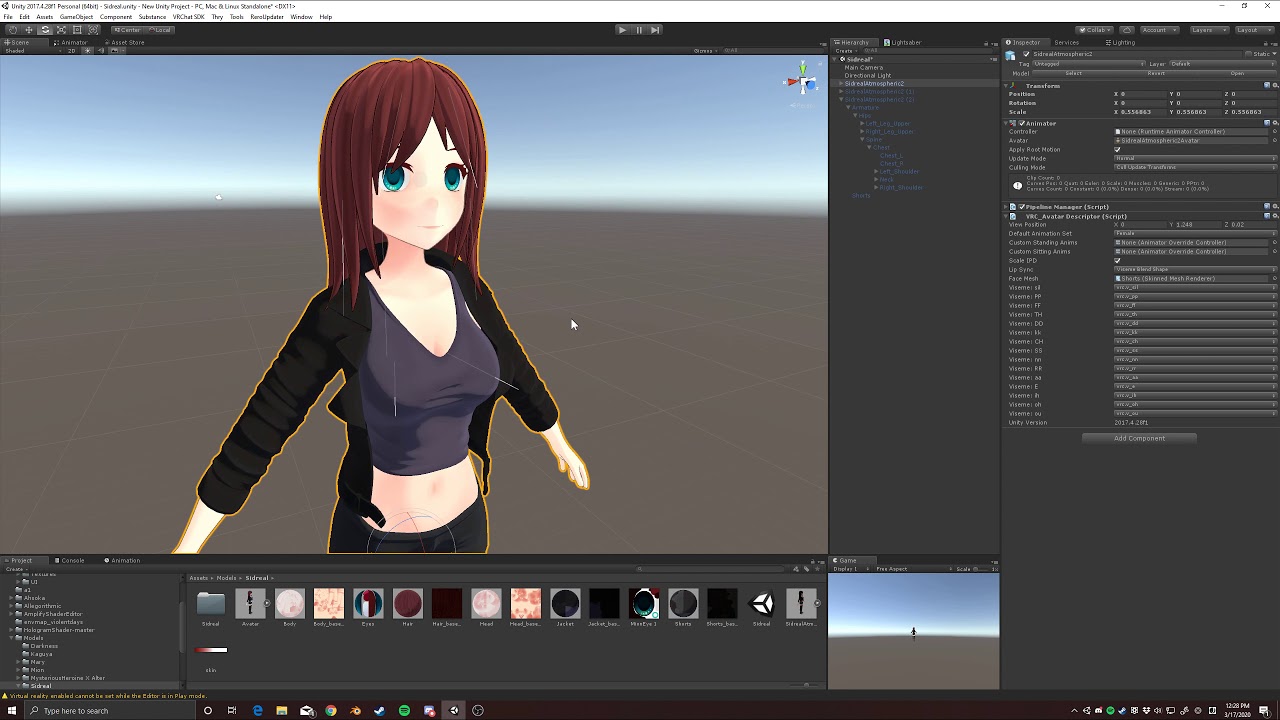
Task: Select the Body material asset
Action: click(x=289, y=603)
